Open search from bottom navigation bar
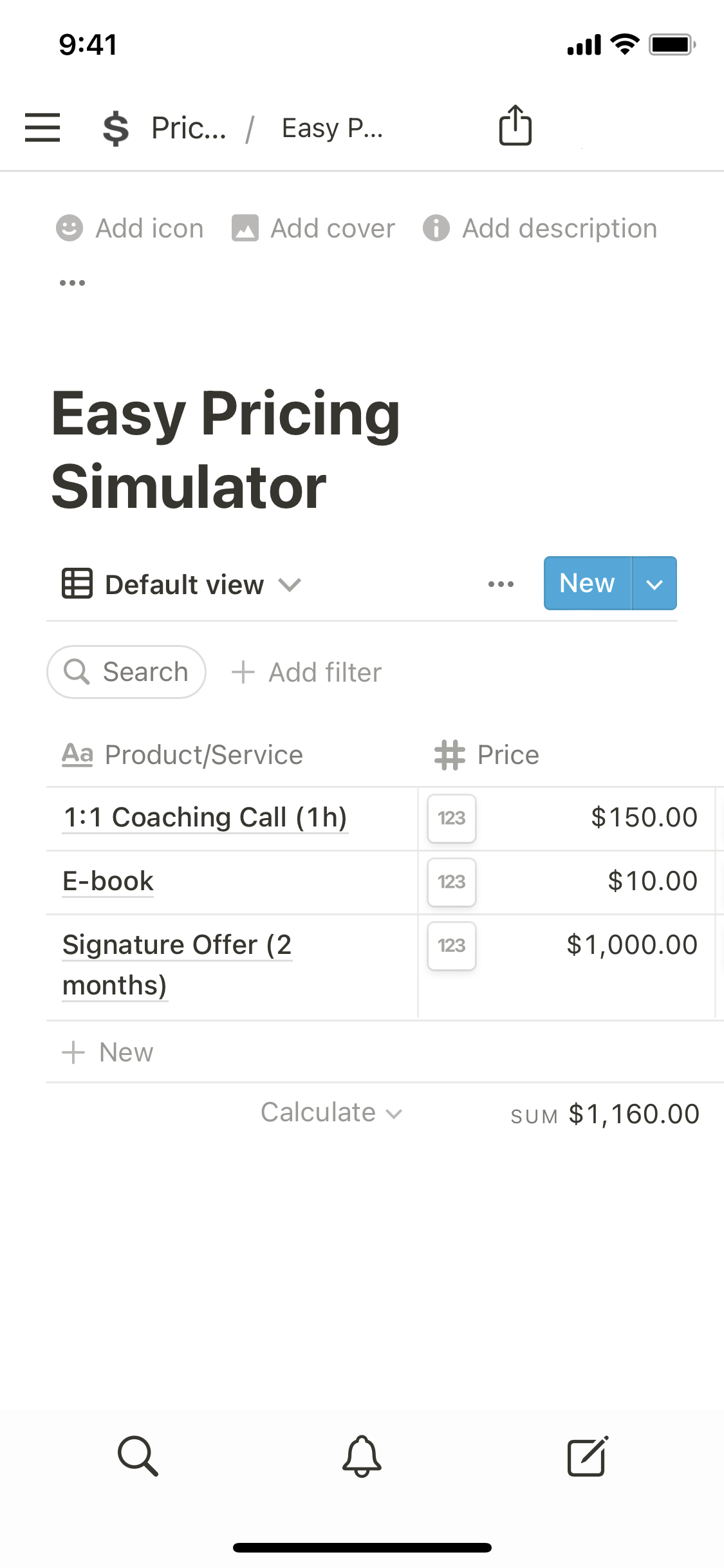This screenshot has width=724, height=1568. coord(138,1455)
